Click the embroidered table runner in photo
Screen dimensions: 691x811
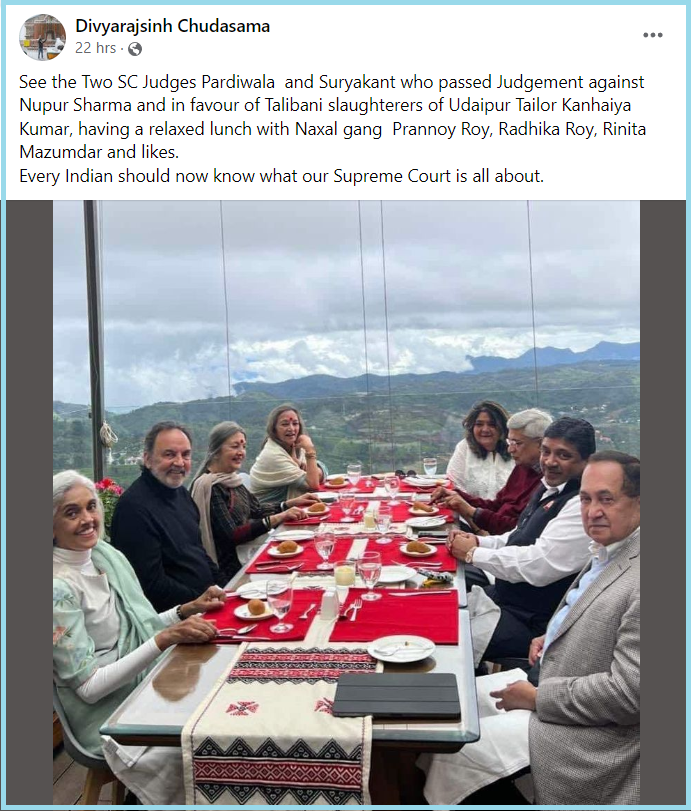[x=279, y=724]
